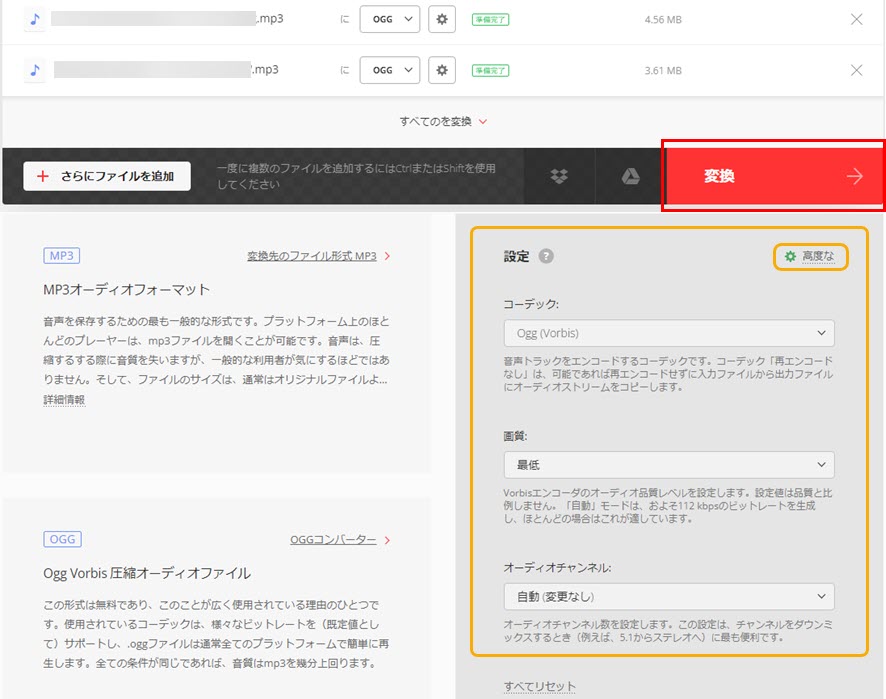The height and width of the screenshot is (699, 886).
Task: Remove the second mp3 file with X
Action: click(856, 70)
